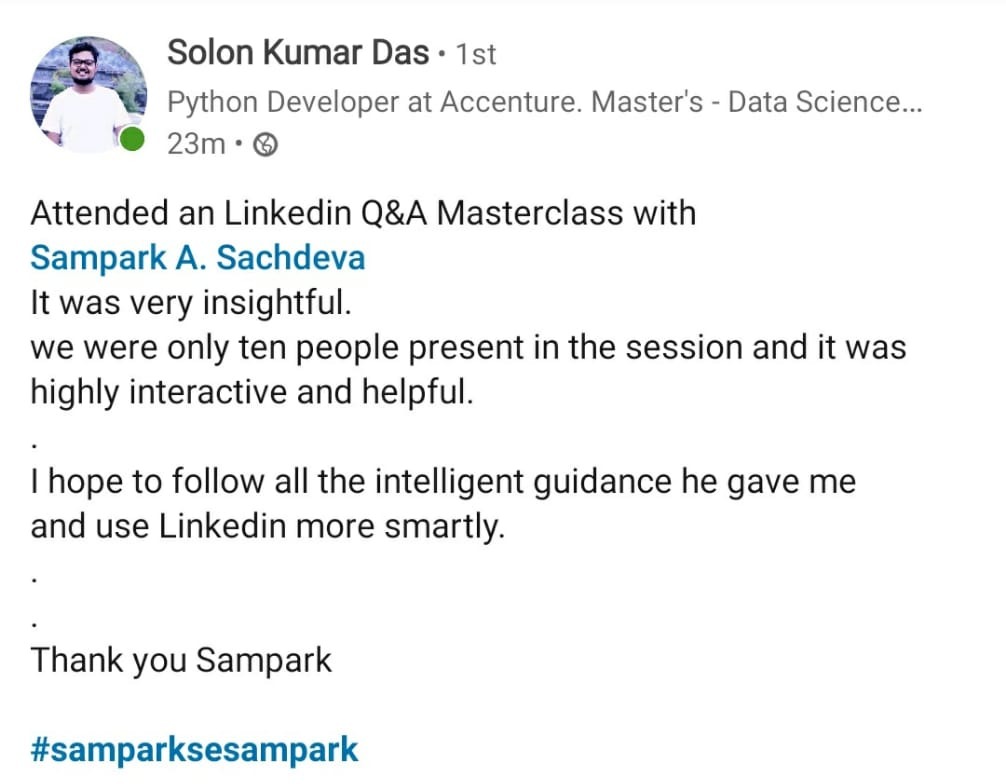Image resolution: width=1006 pixels, height=784 pixels.
Task: Click the dot directly below "more smartly" line
Action: pos(35,579)
